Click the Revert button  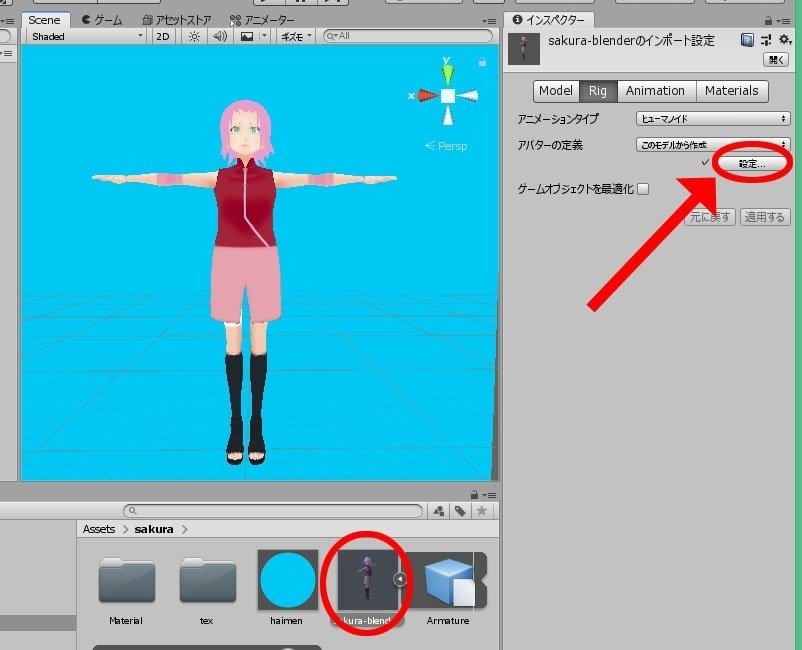click(710, 217)
